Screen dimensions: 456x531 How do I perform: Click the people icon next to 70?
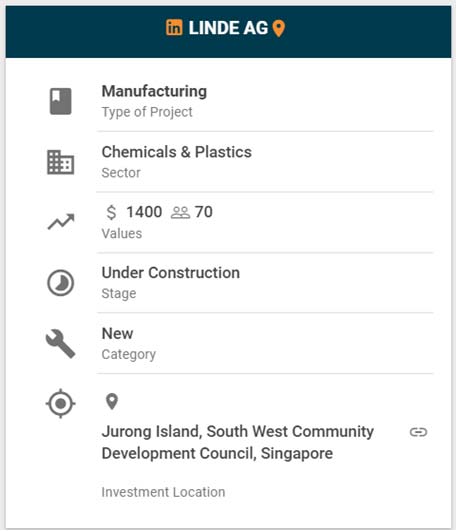(180, 213)
